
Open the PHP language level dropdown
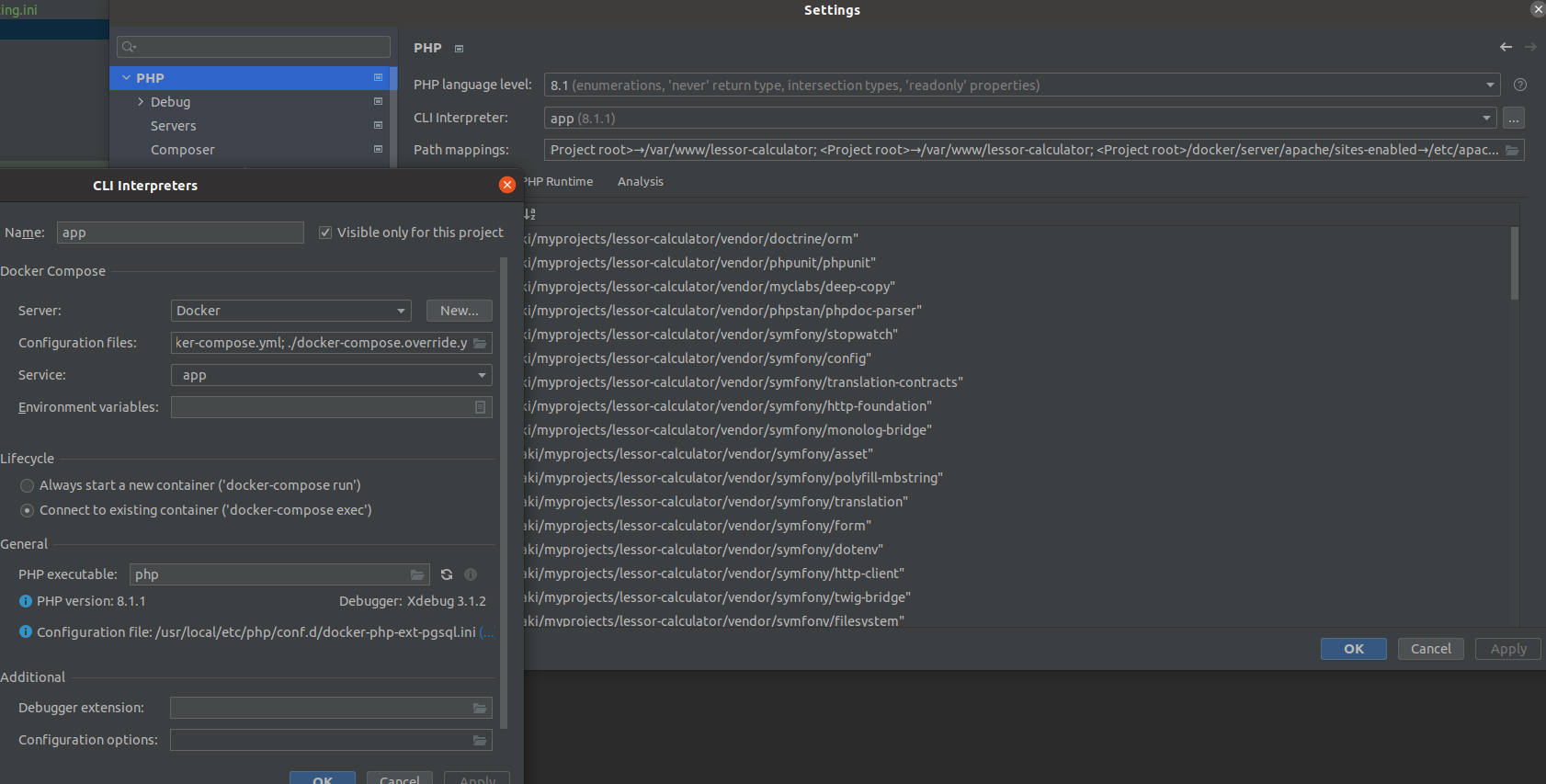tap(1021, 85)
